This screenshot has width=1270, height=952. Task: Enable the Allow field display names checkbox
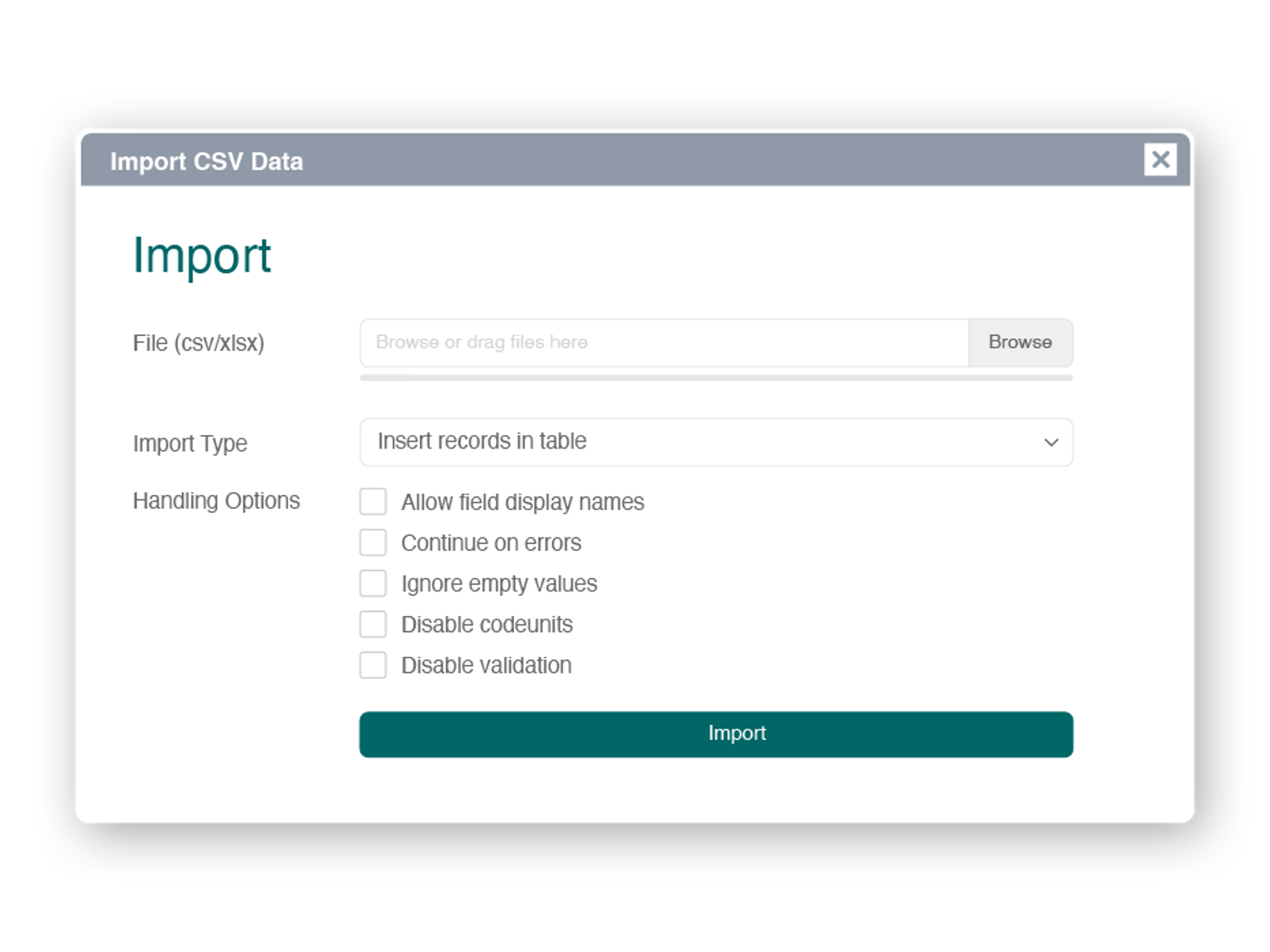(373, 502)
